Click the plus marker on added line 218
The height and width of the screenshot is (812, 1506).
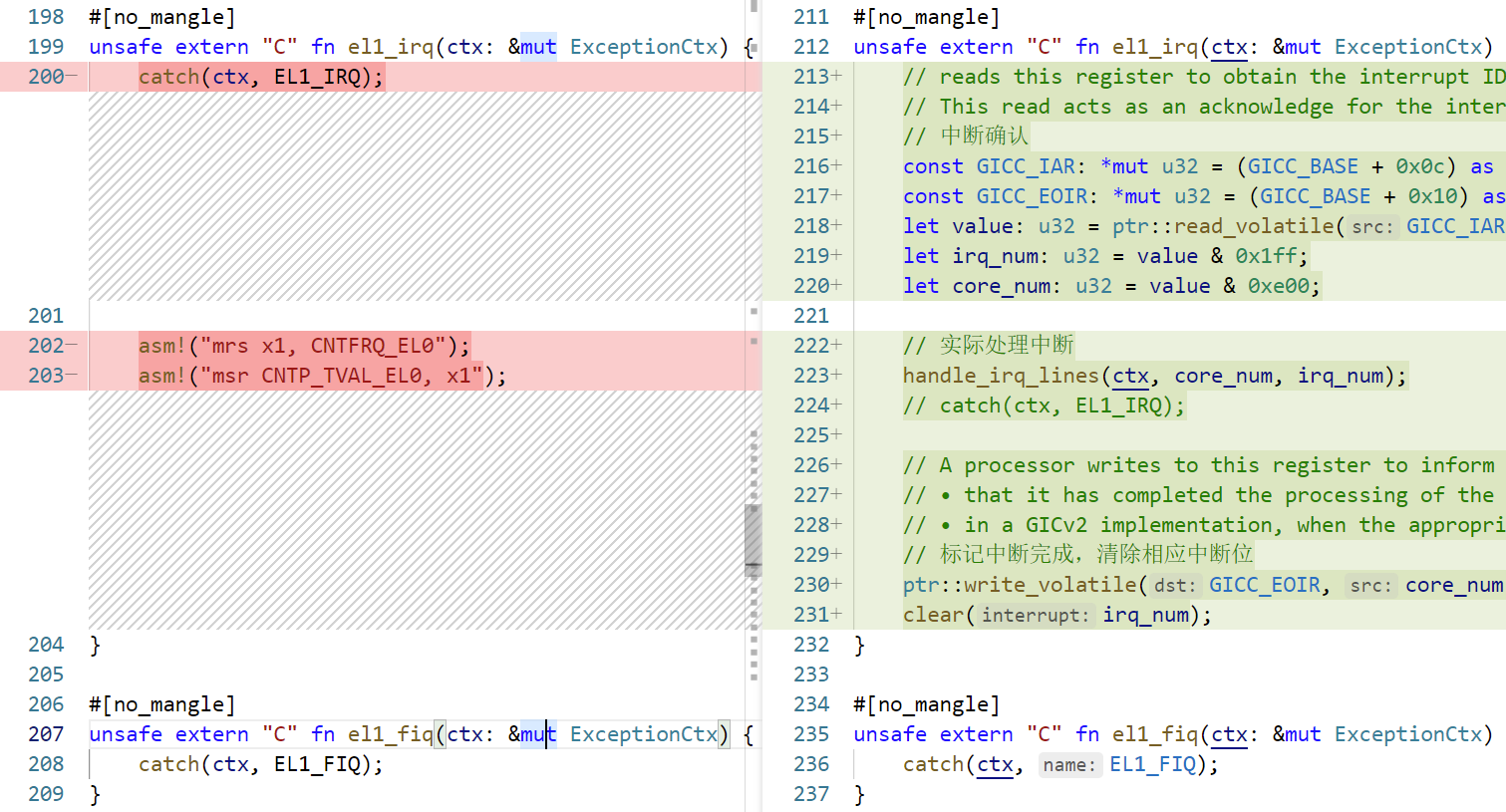click(x=836, y=226)
